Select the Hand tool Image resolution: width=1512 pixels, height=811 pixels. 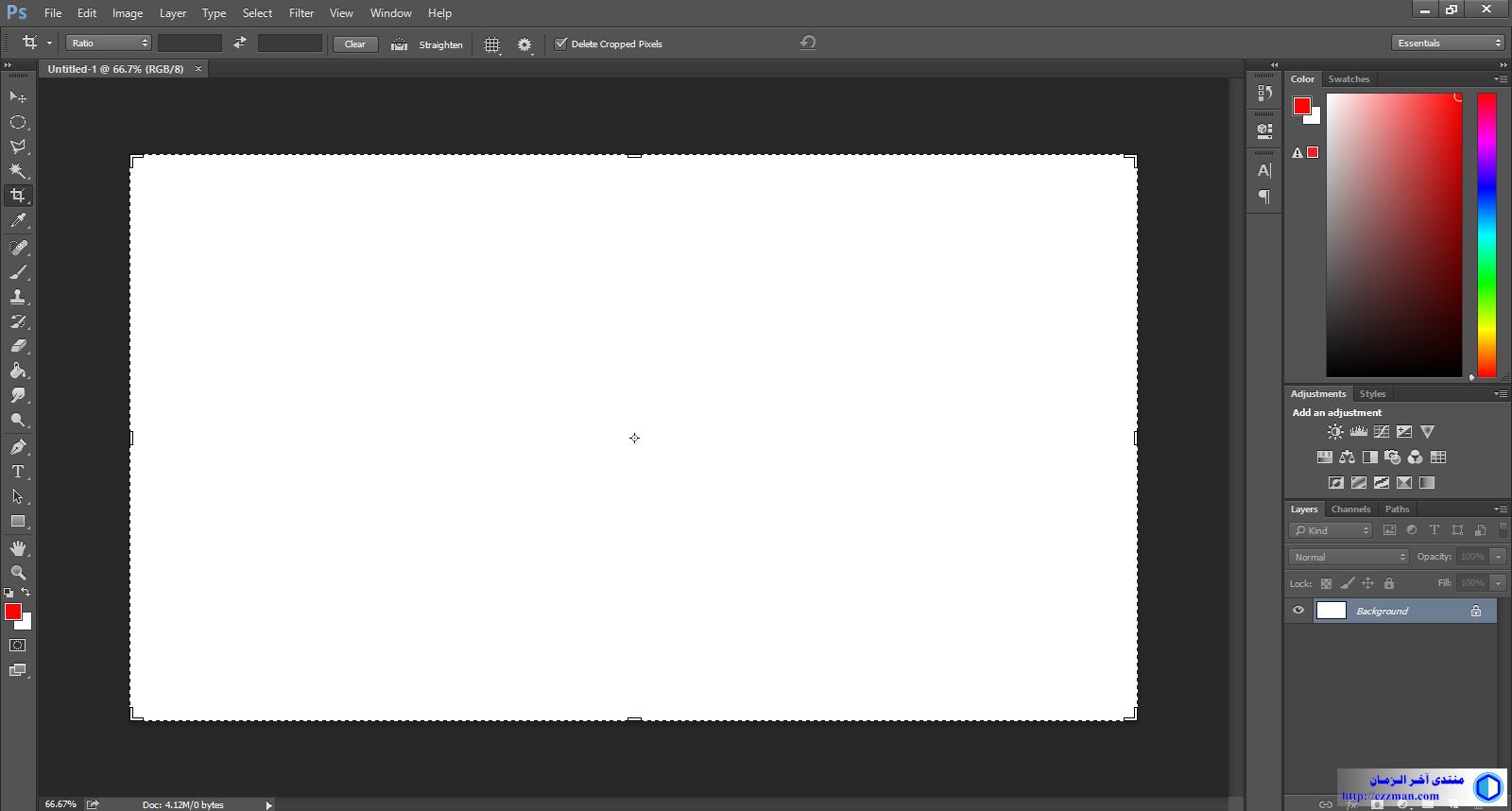pyautogui.click(x=18, y=548)
